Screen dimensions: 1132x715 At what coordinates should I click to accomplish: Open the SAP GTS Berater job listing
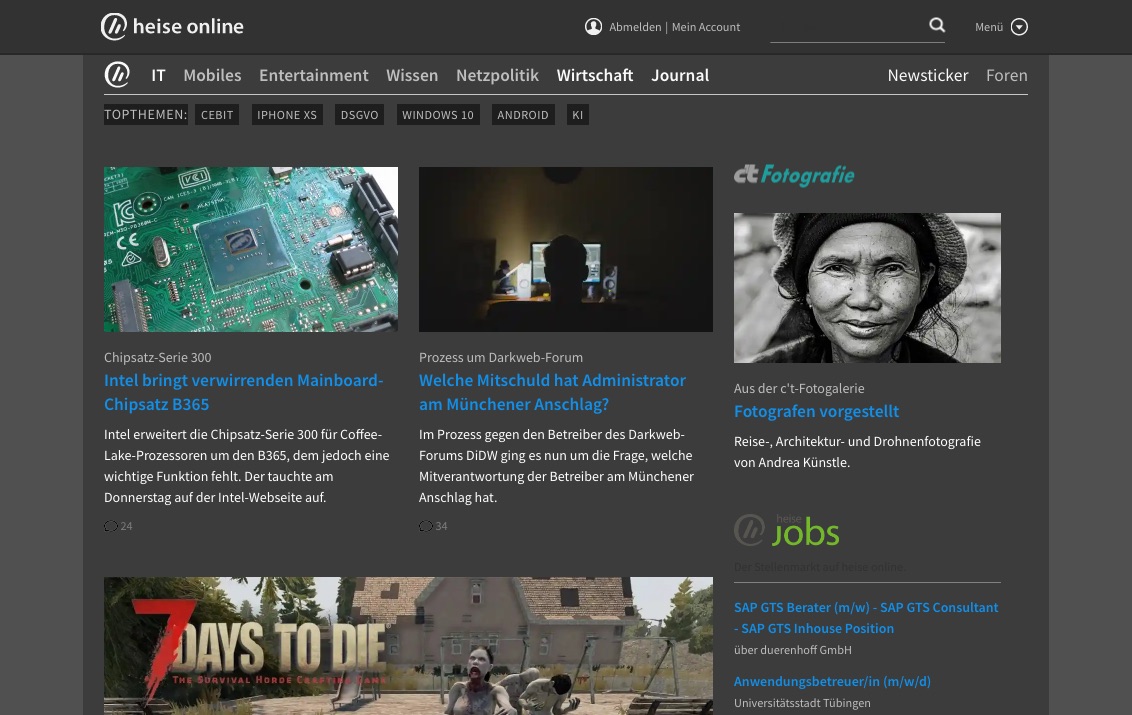pyautogui.click(x=865, y=617)
